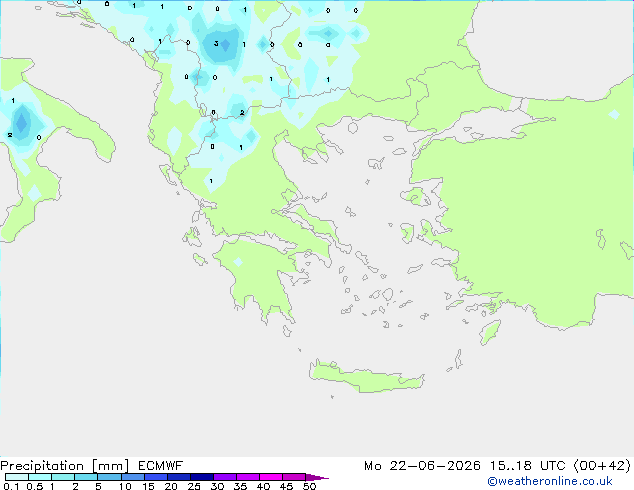This screenshot has width=634, height=490.
Task: Click the 45–50 mm legend color swatch
Action: pyautogui.click(x=294, y=477)
